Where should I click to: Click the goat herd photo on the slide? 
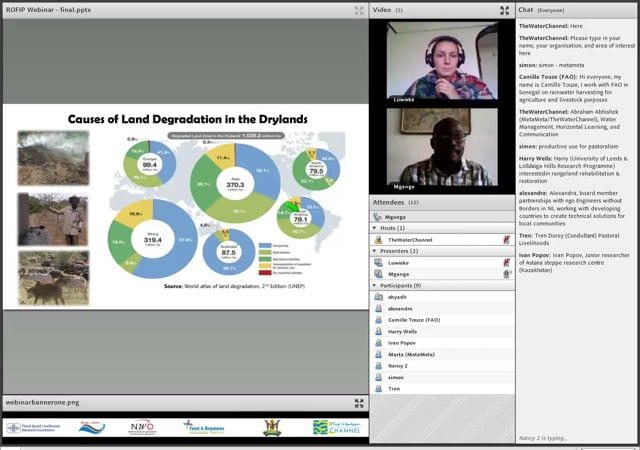pyautogui.click(x=53, y=278)
